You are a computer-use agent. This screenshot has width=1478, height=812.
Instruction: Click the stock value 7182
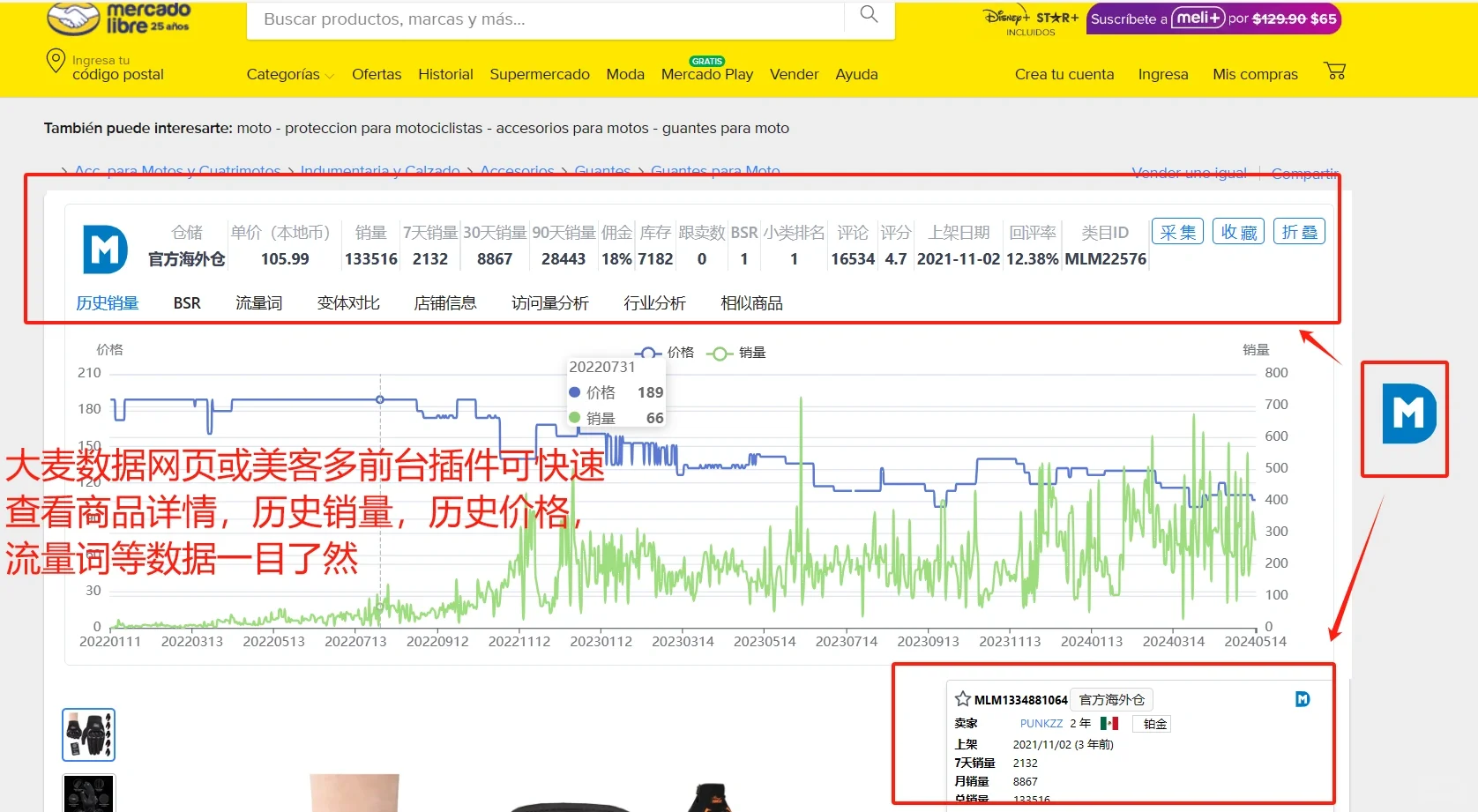point(655,259)
